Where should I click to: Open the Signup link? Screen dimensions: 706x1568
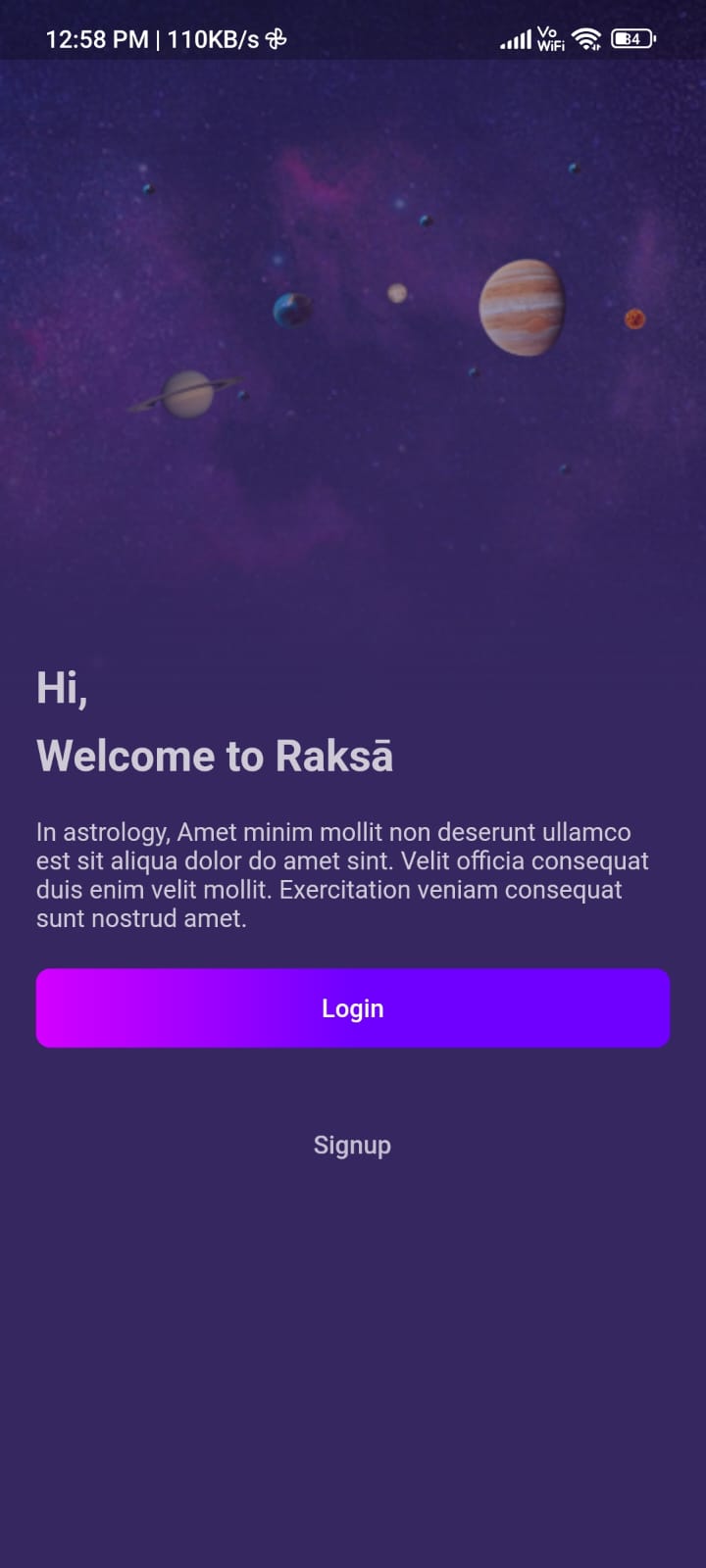pyautogui.click(x=352, y=1145)
